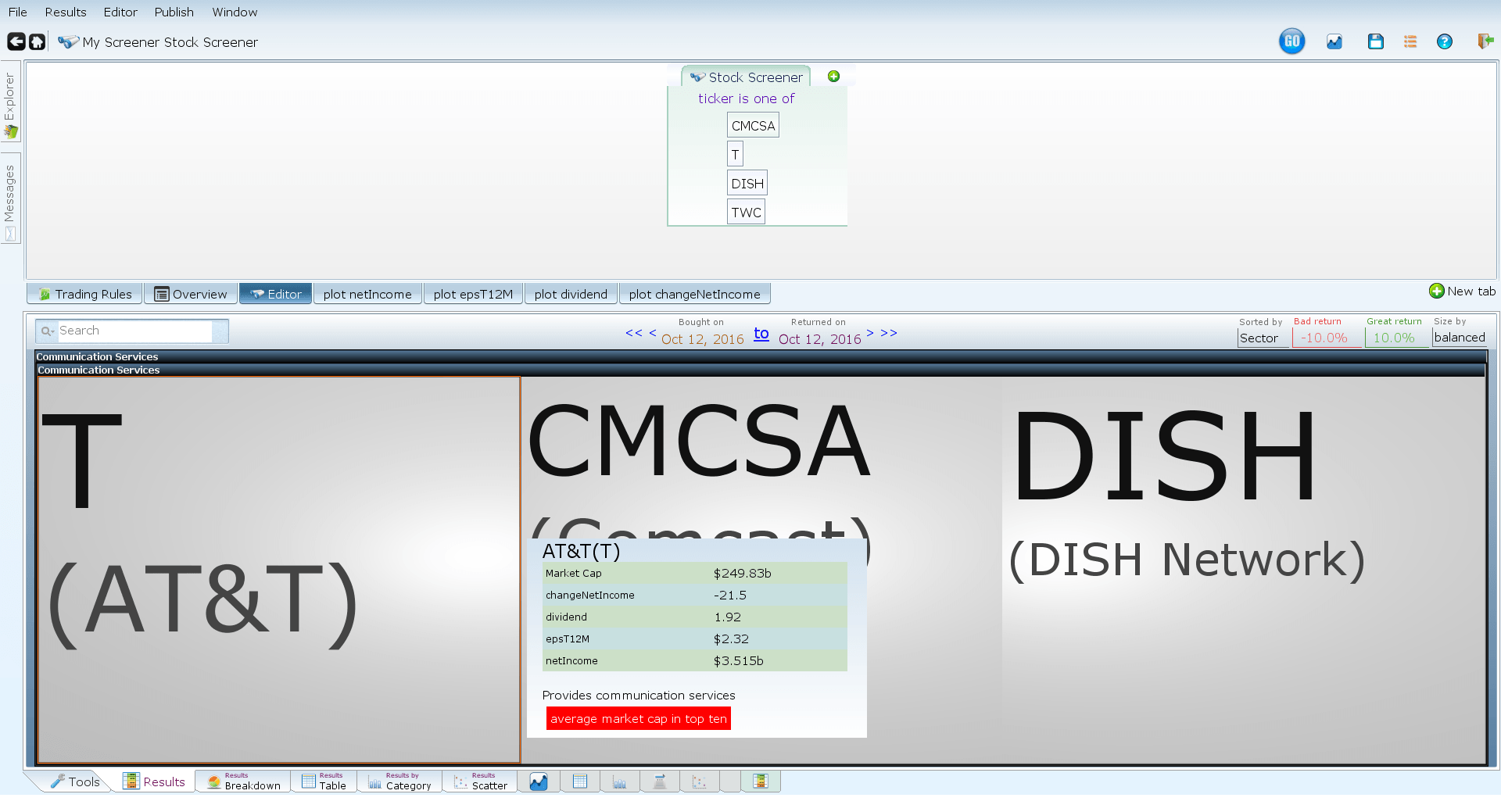Open the File menu
Viewport: 1501px width, 812px height.
[x=17, y=12]
